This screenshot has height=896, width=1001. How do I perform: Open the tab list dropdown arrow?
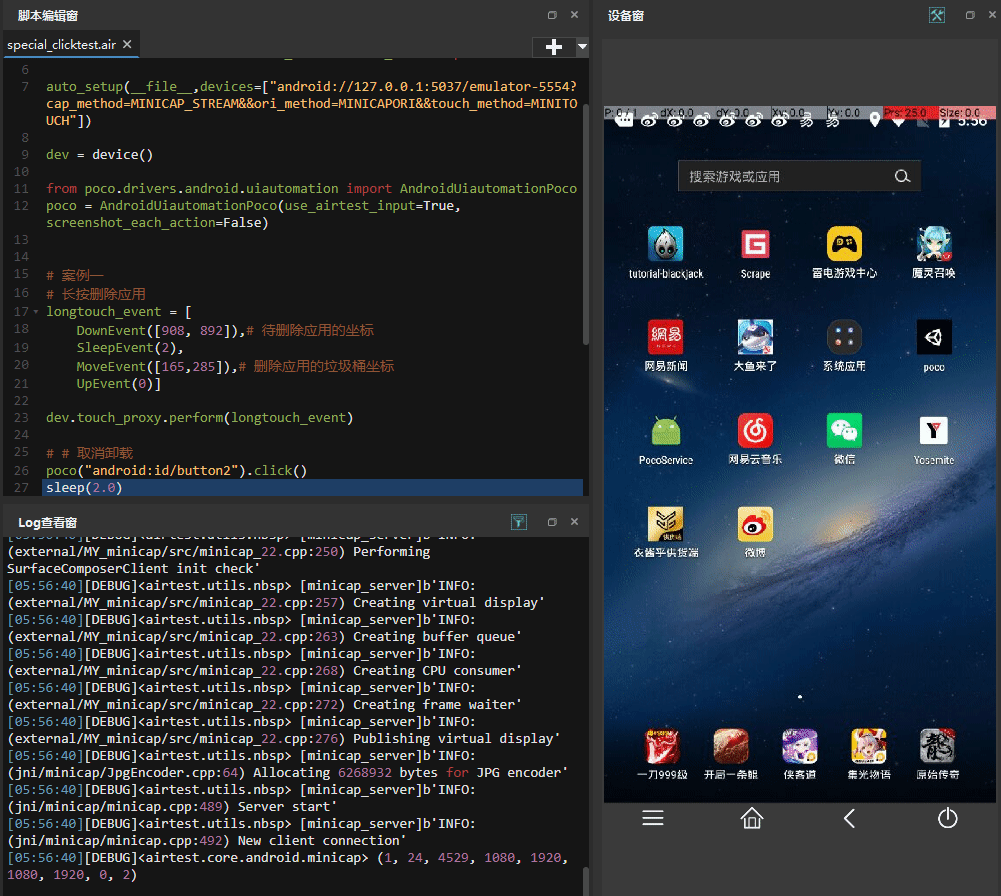click(x=582, y=47)
